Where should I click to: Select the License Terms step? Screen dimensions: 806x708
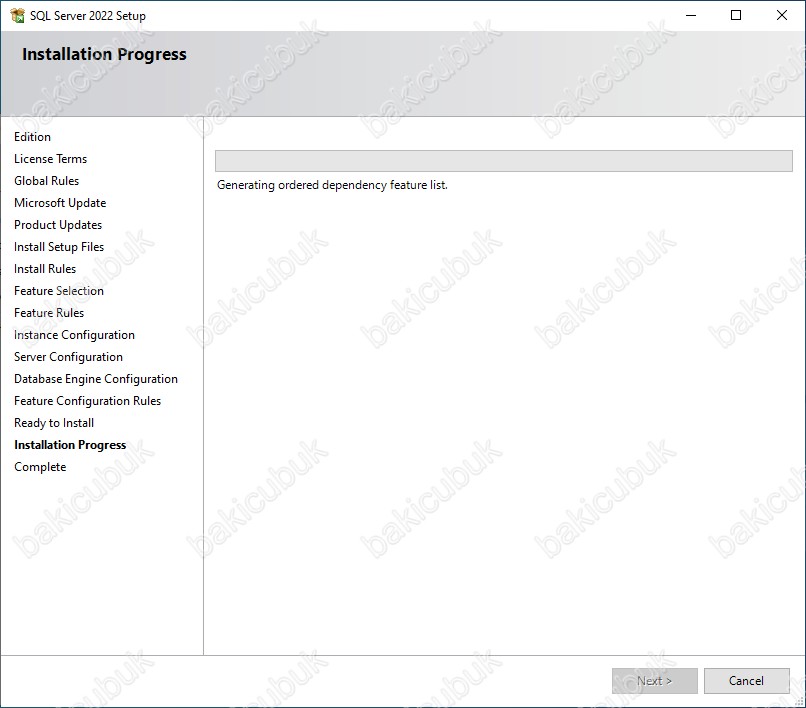[50, 159]
